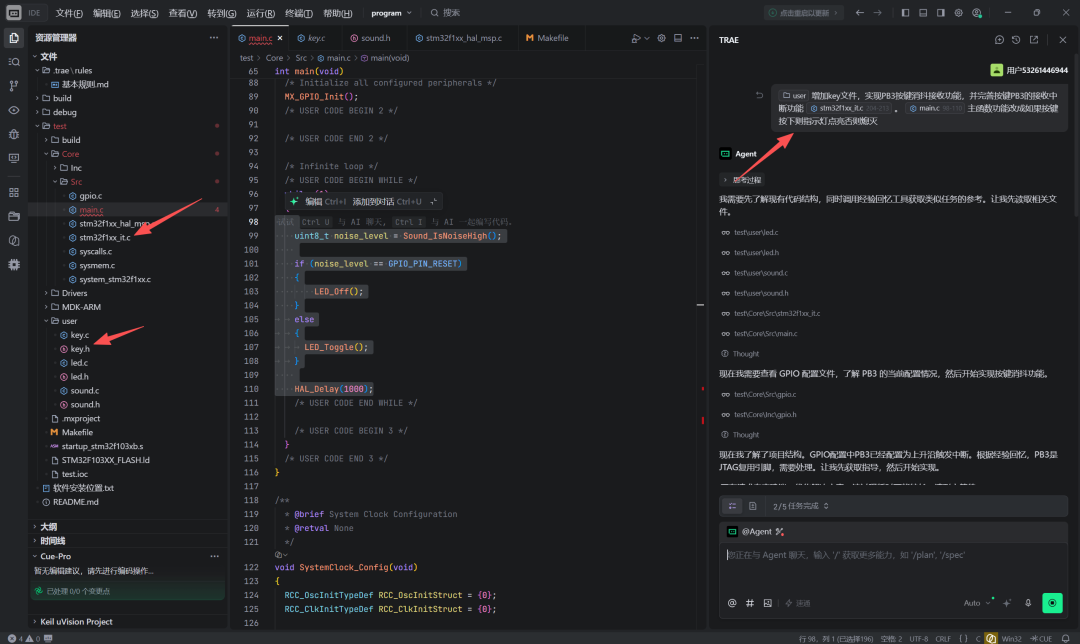Click the @ mention icon in chat input
This screenshot has height=644, width=1080.
(731, 603)
